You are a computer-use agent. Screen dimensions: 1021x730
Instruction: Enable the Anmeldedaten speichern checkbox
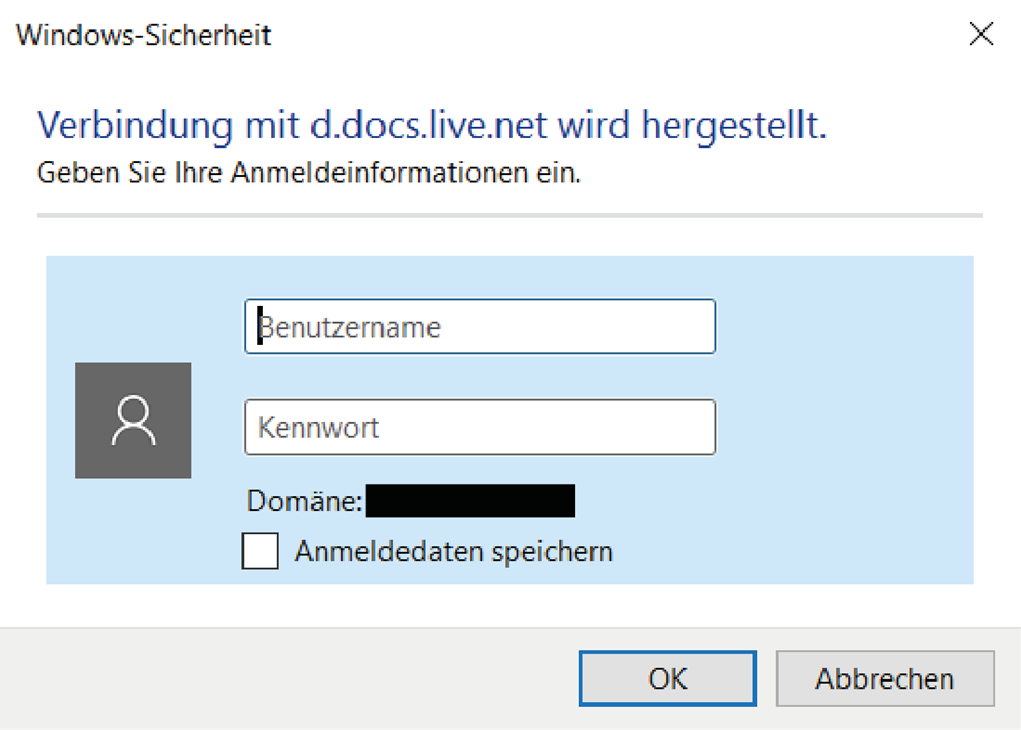click(260, 551)
